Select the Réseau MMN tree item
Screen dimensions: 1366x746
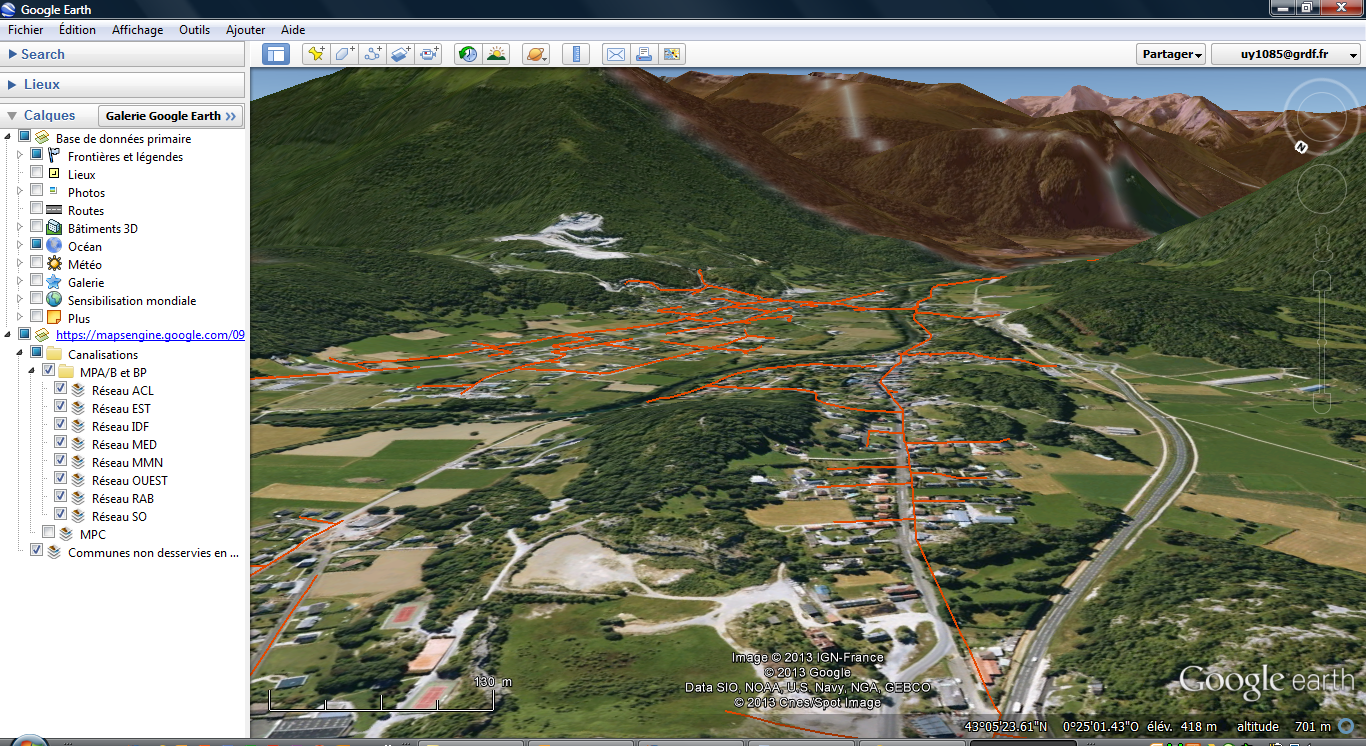point(127,462)
